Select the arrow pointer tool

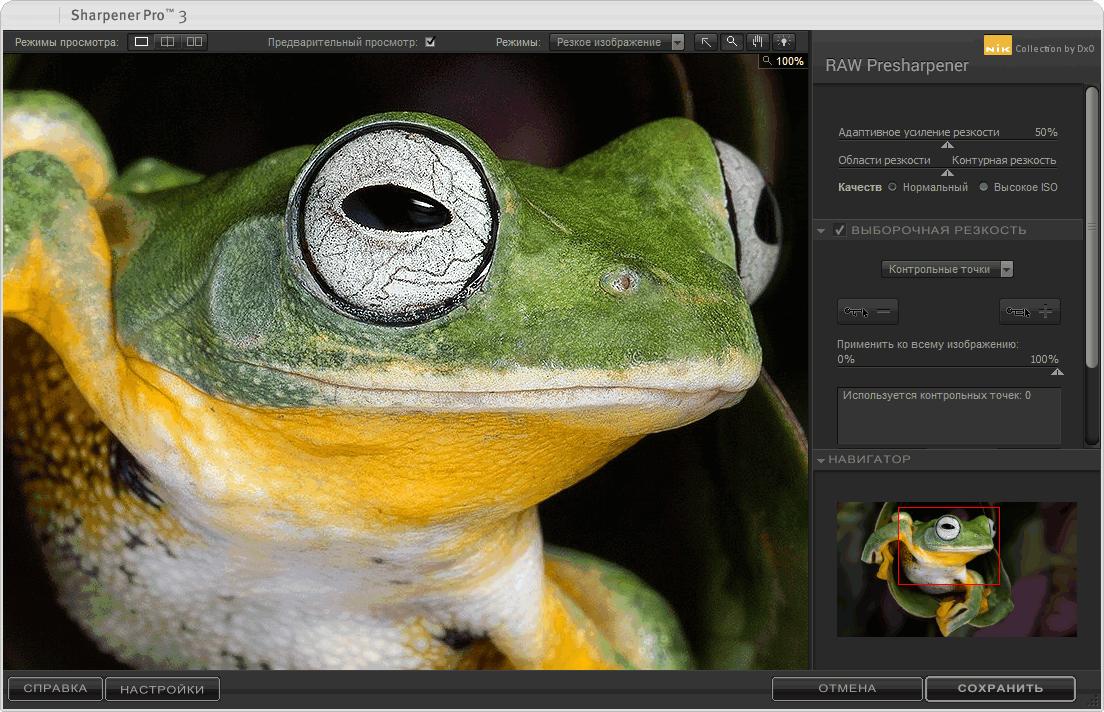click(706, 42)
